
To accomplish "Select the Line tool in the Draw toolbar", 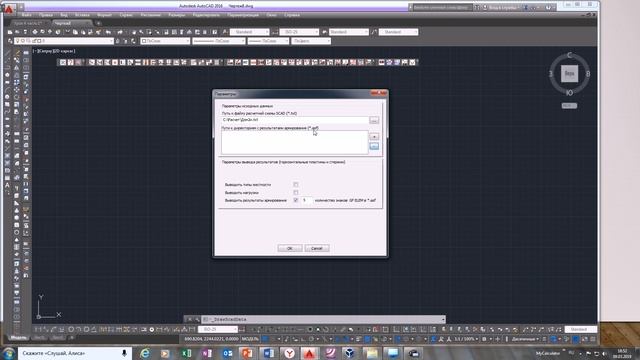I will pos(7,52).
